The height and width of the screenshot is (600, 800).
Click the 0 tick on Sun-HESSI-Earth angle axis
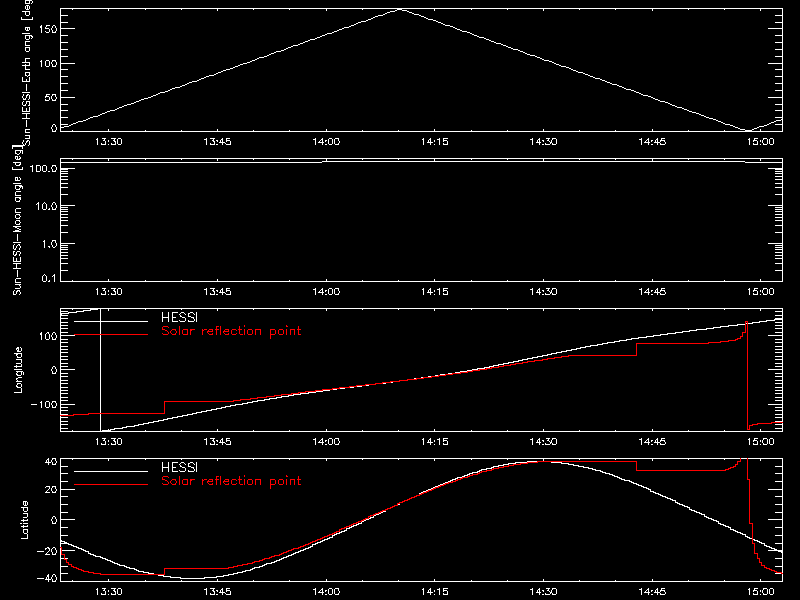(54, 128)
